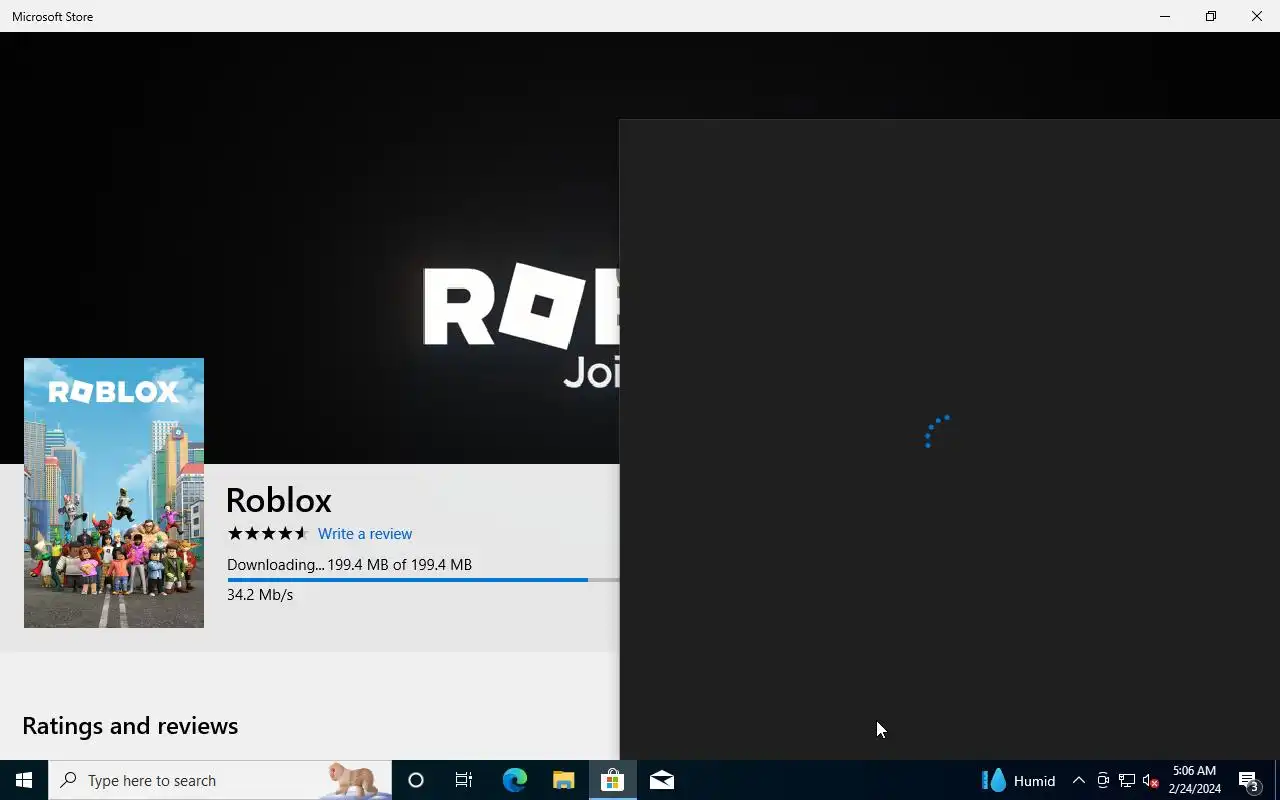Open the notification center icon
The height and width of the screenshot is (800, 1280).
pyautogui.click(x=1248, y=780)
